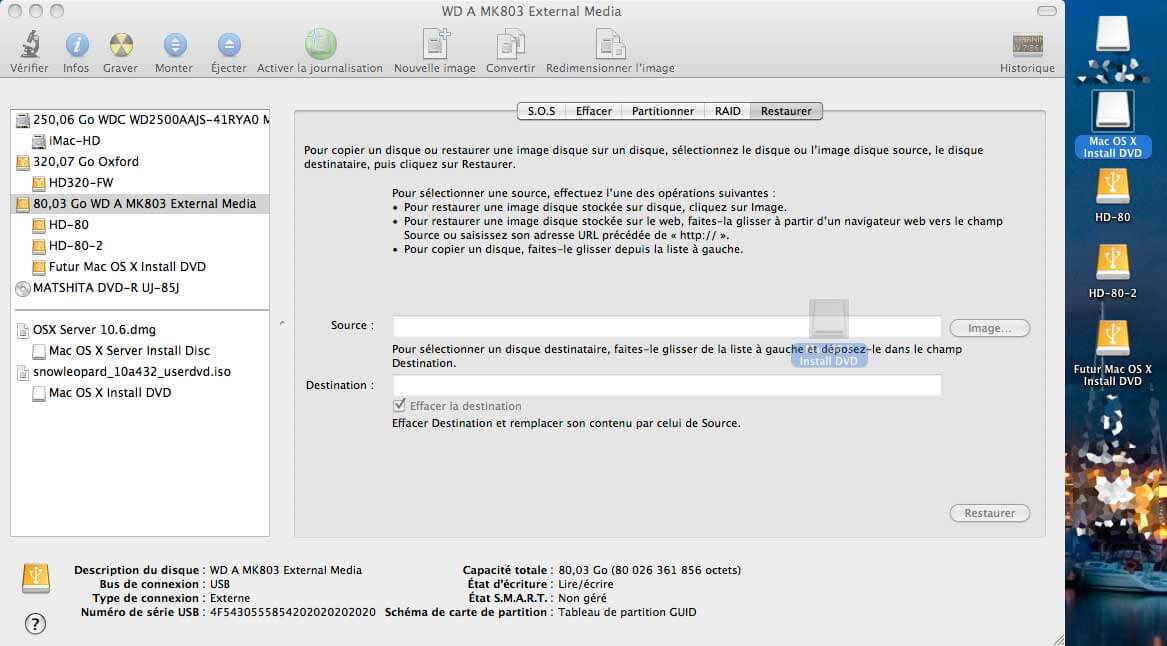Create a Nouvelle image from toolbar

(435, 45)
